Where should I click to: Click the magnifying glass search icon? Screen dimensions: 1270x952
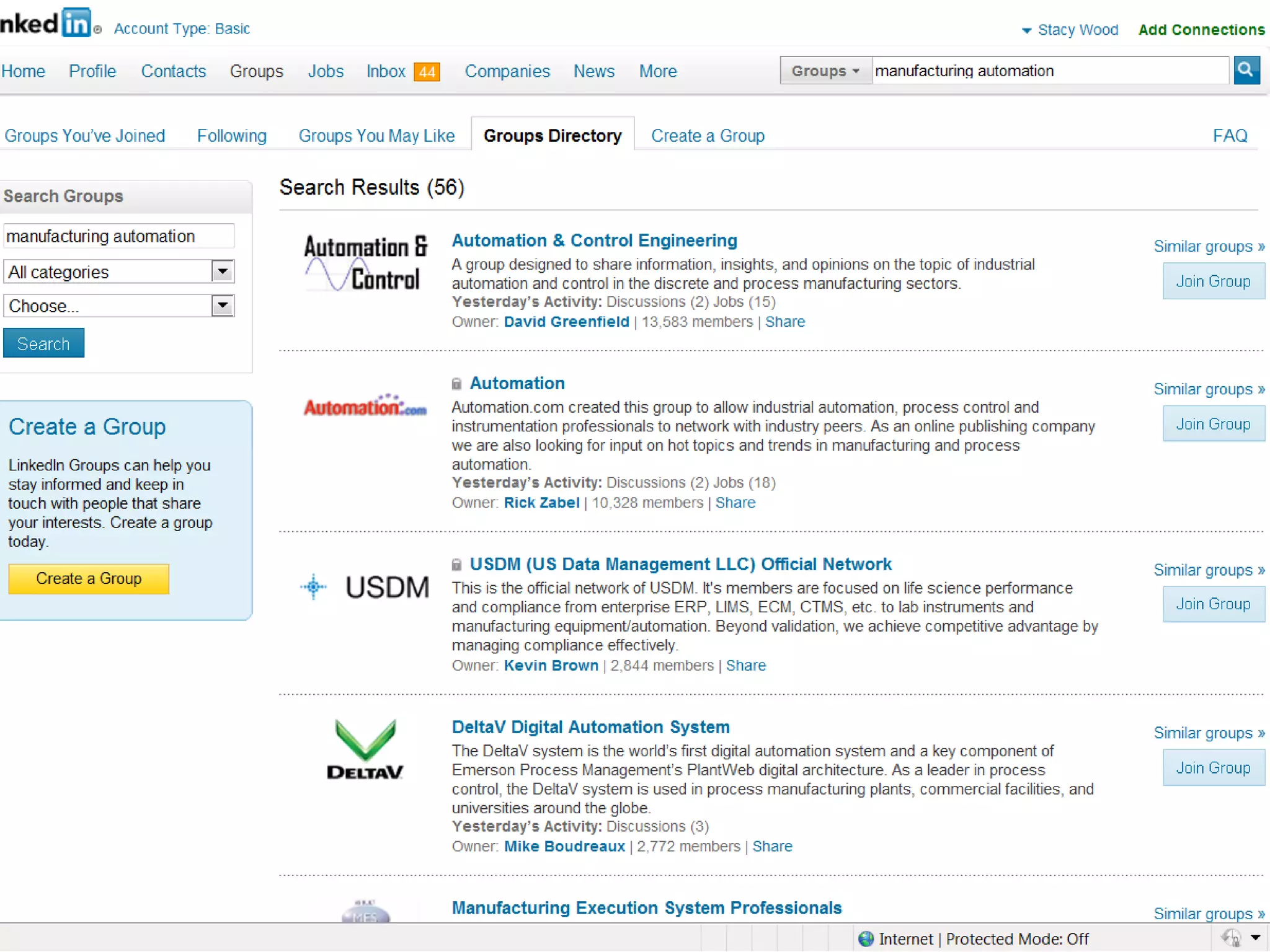(x=1245, y=70)
